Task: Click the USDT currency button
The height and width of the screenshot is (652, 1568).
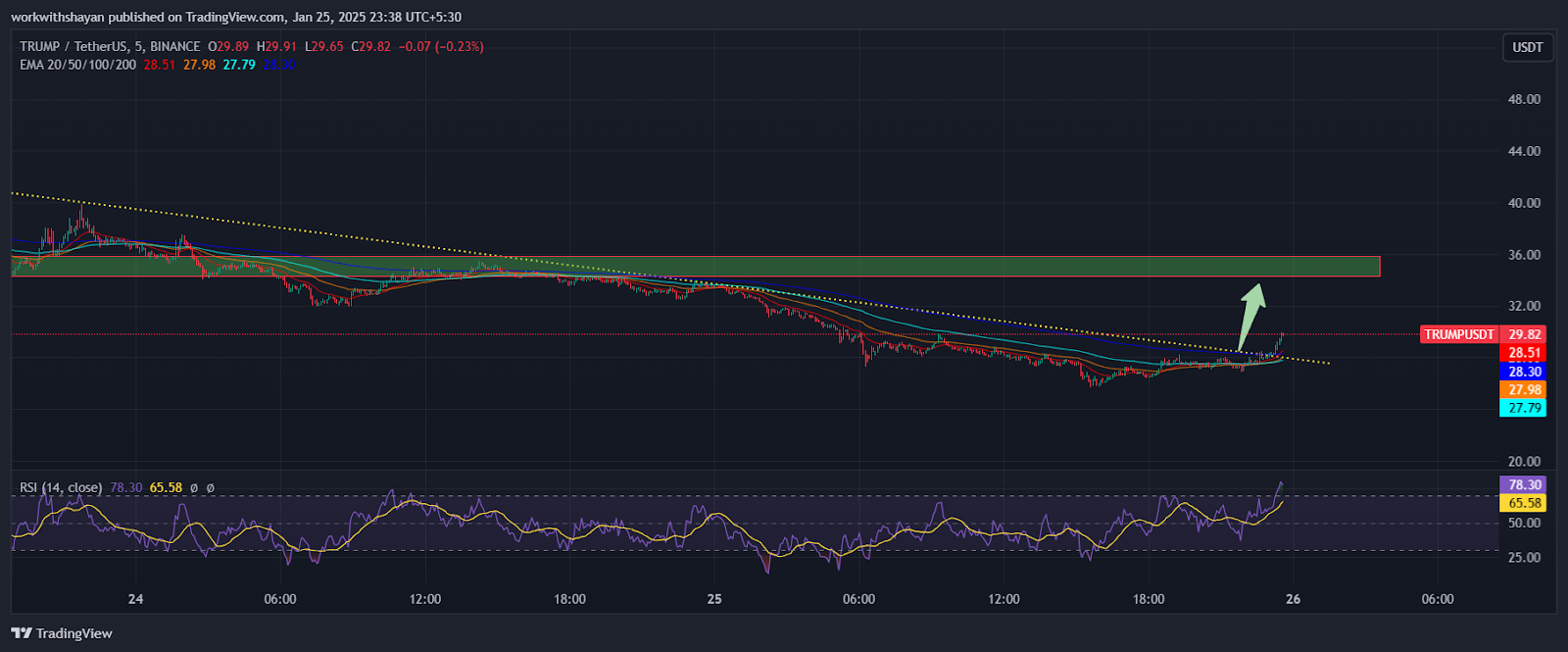Action: pos(1527,47)
